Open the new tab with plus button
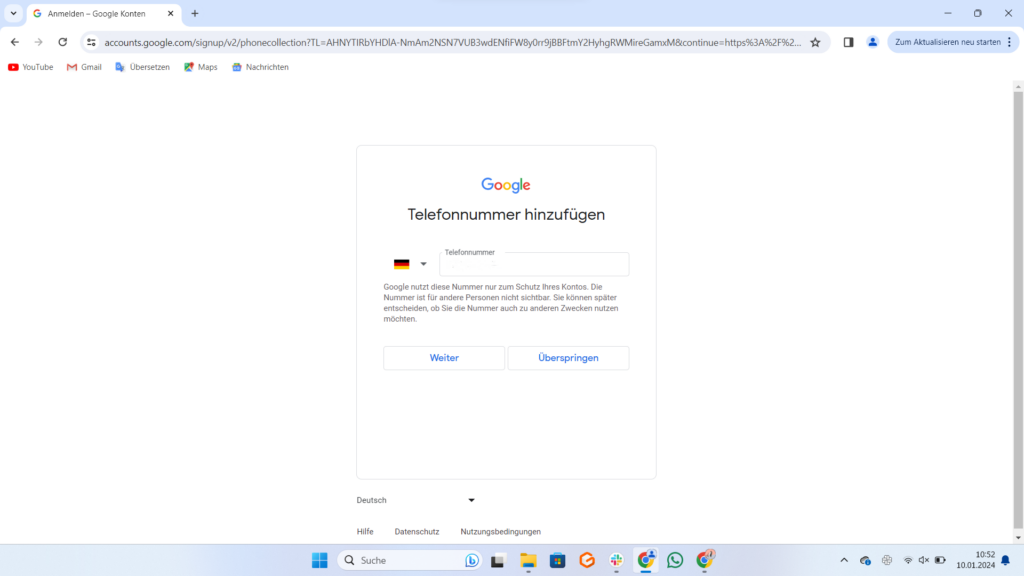 point(195,14)
